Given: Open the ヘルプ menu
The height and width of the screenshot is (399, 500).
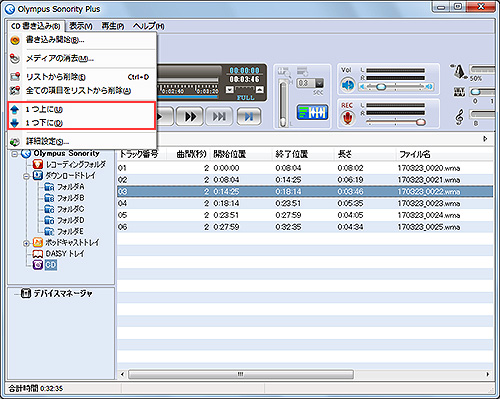Looking at the screenshot, I should (x=148, y=26).
